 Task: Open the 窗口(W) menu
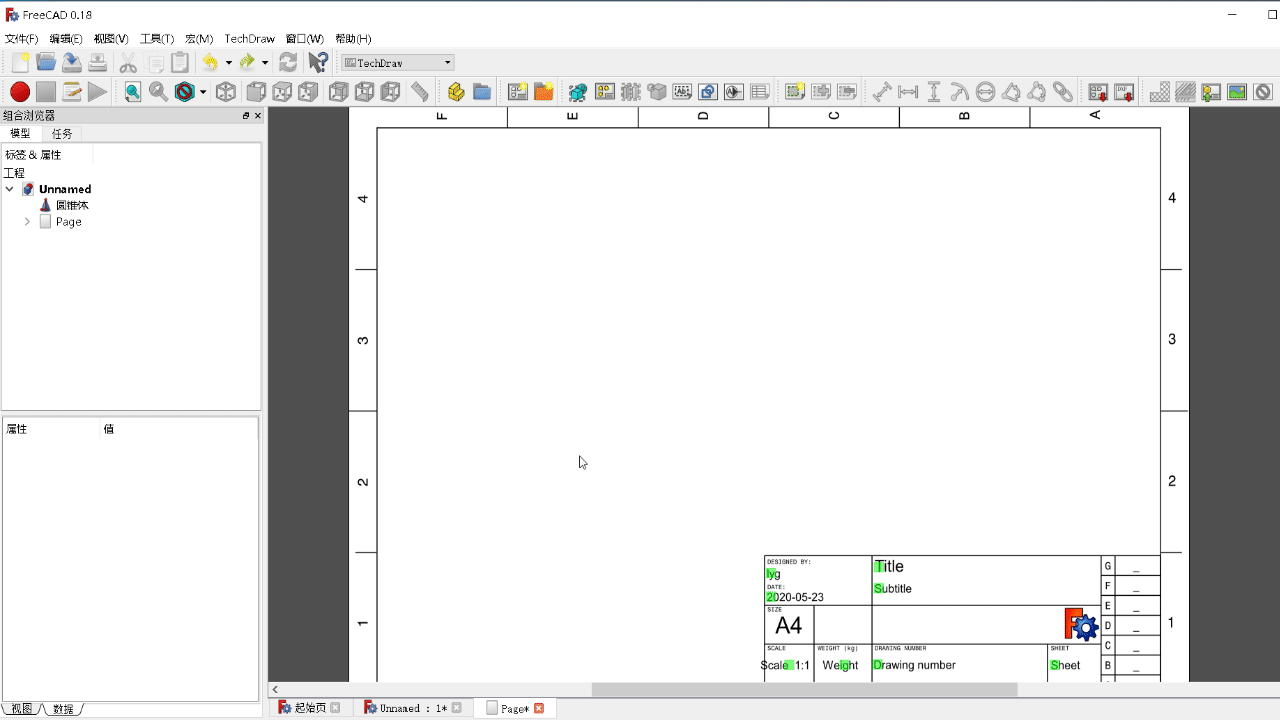305,39
